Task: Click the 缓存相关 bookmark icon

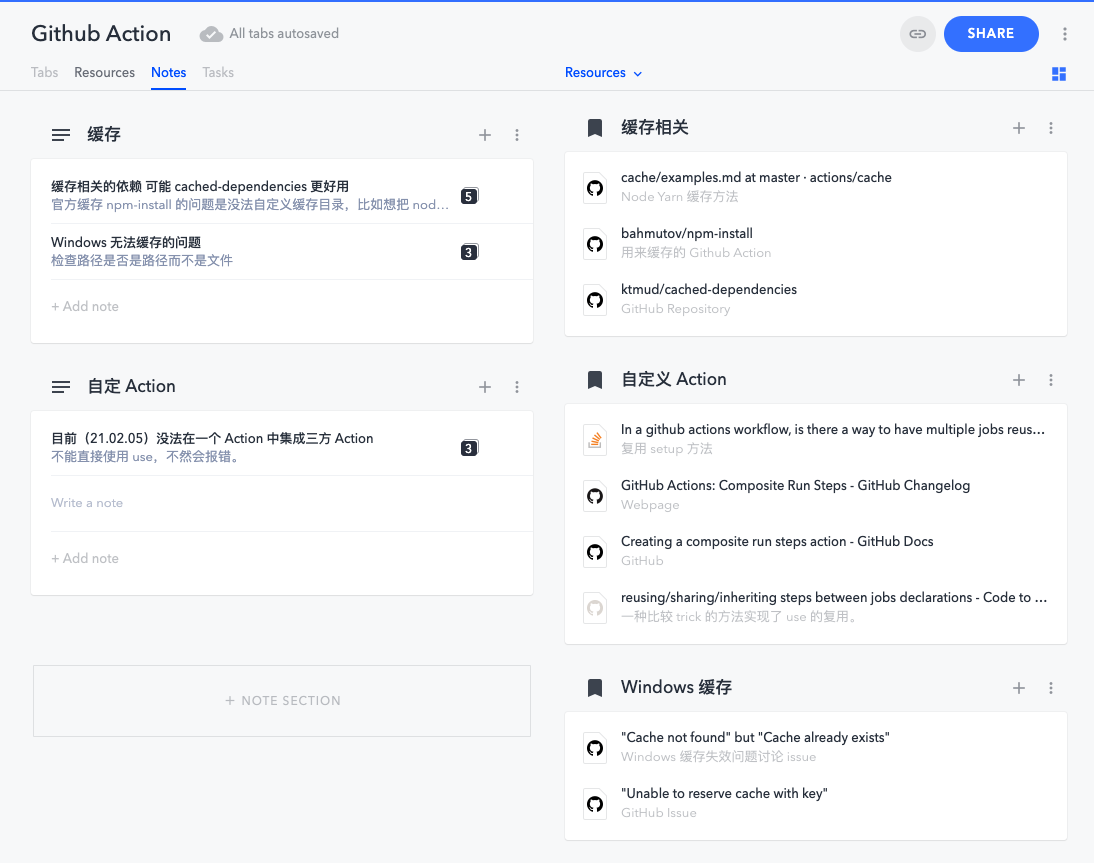Action: coord(594,128)
